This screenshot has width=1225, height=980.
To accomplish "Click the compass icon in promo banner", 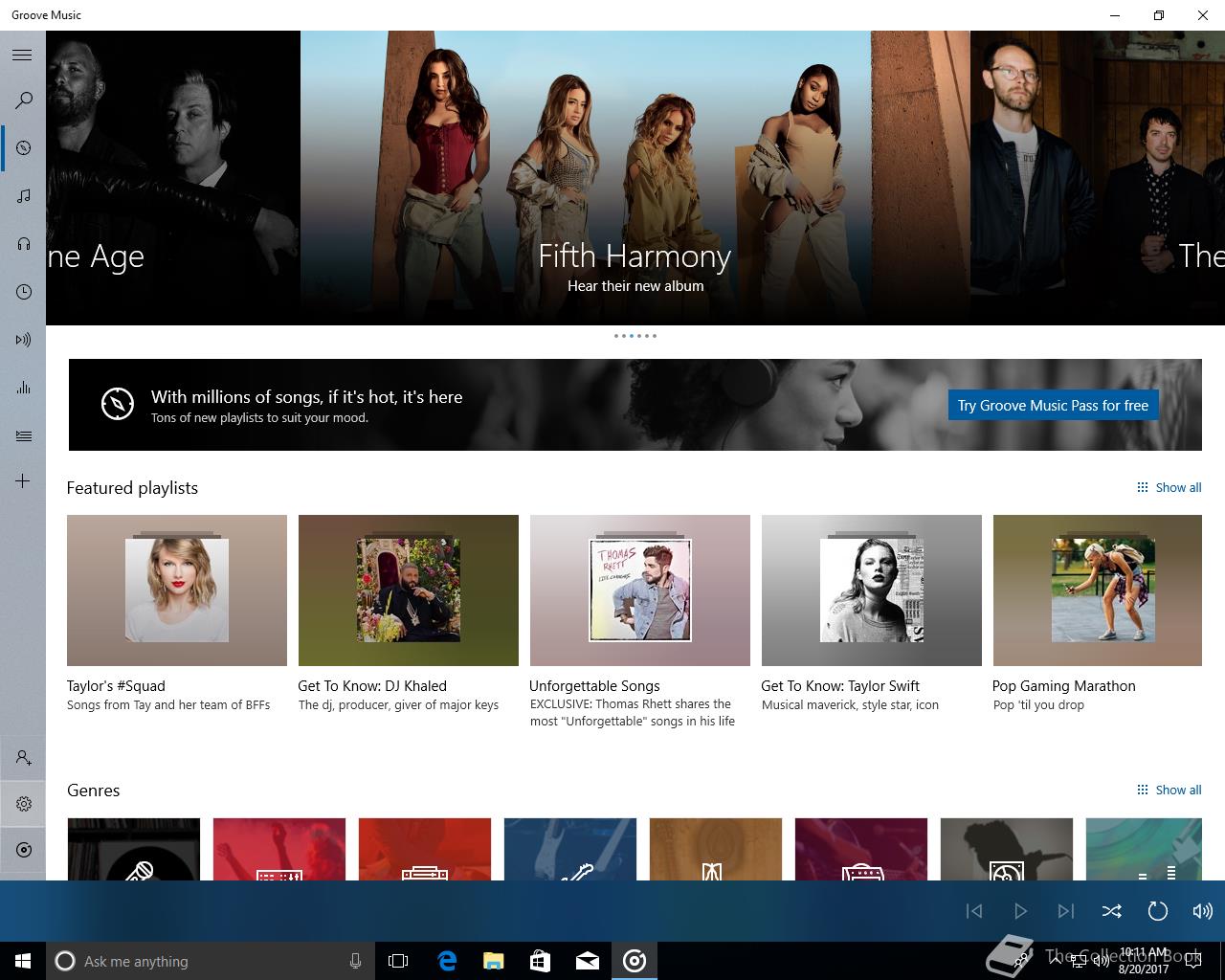I will [118, 404].
